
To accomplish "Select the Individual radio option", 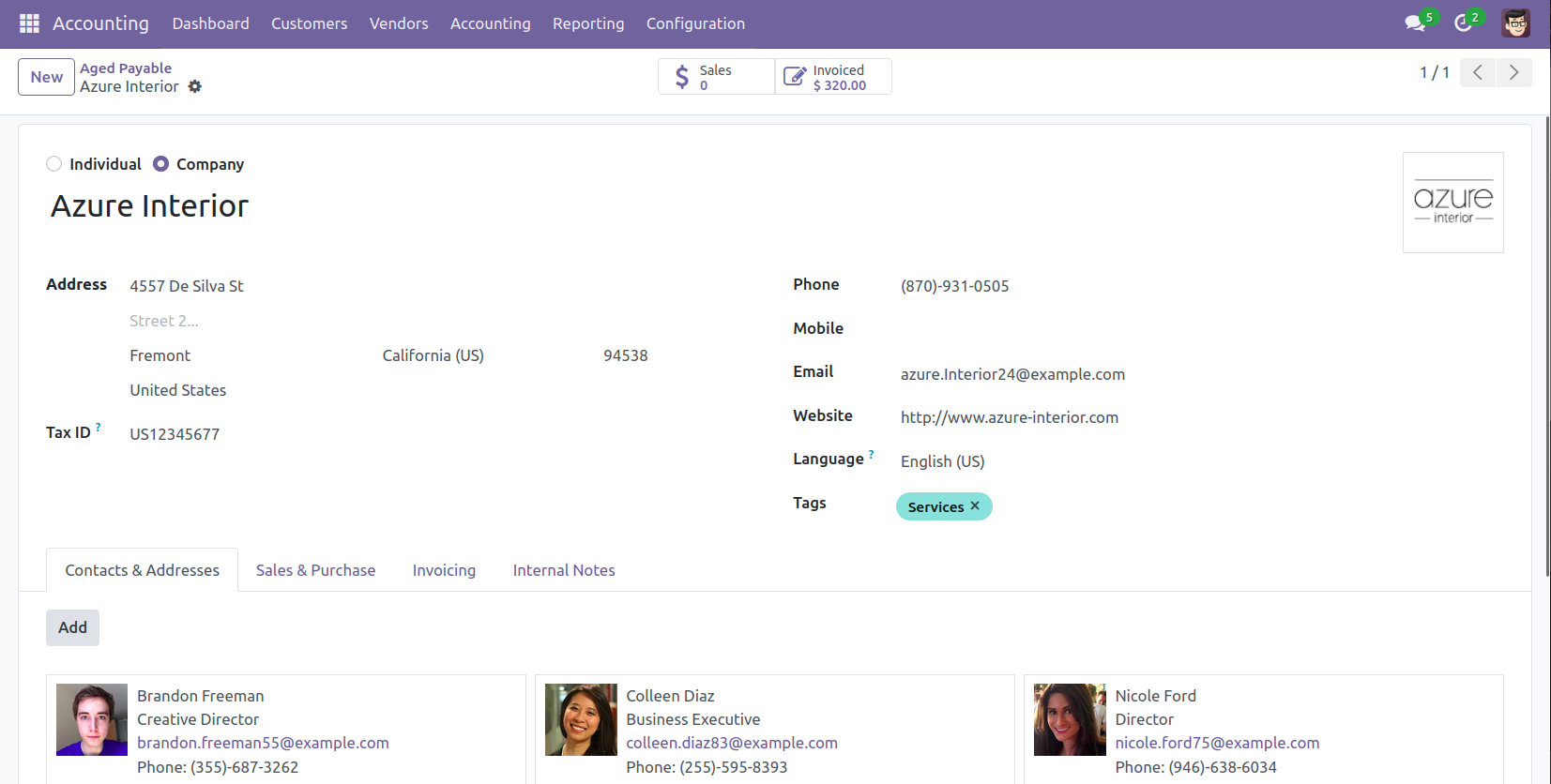I will pyautogui.click(x=54, y=164).
